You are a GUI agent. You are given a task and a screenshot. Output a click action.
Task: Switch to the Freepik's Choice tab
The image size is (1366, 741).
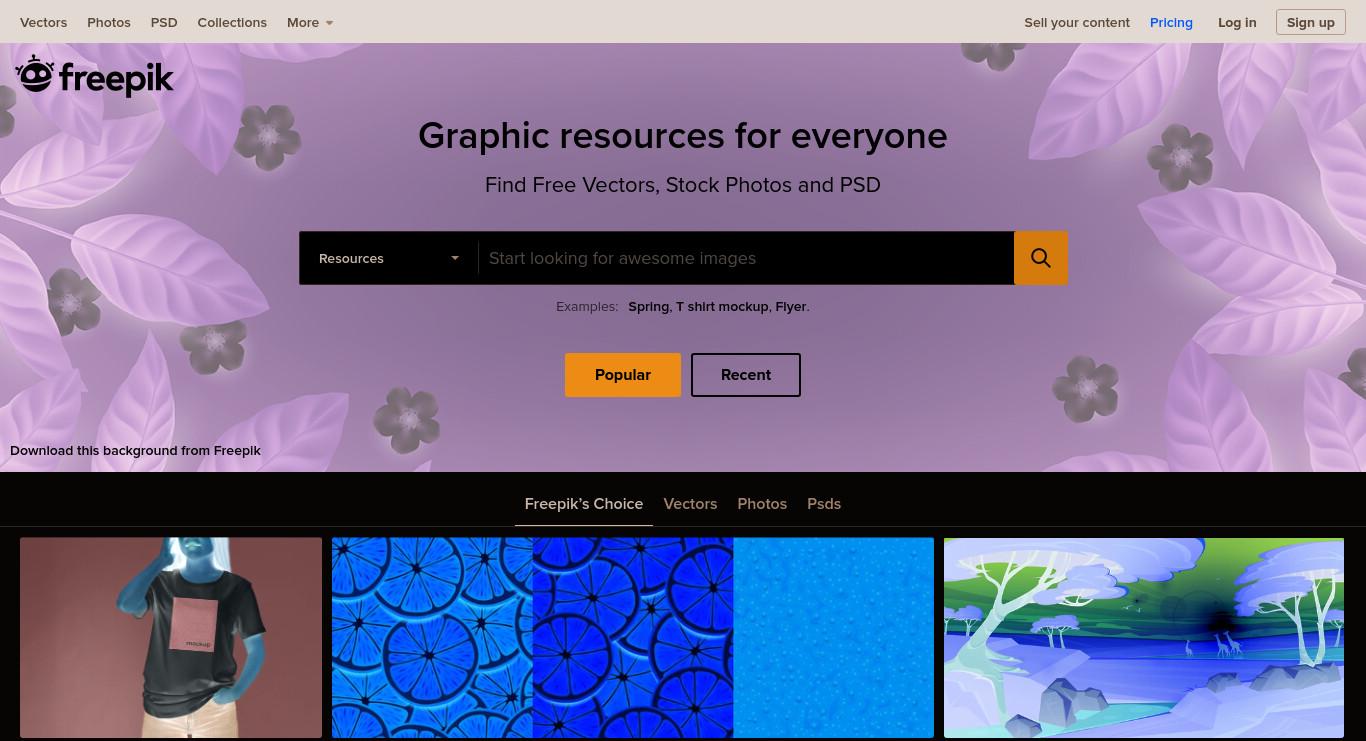(584, 504)
